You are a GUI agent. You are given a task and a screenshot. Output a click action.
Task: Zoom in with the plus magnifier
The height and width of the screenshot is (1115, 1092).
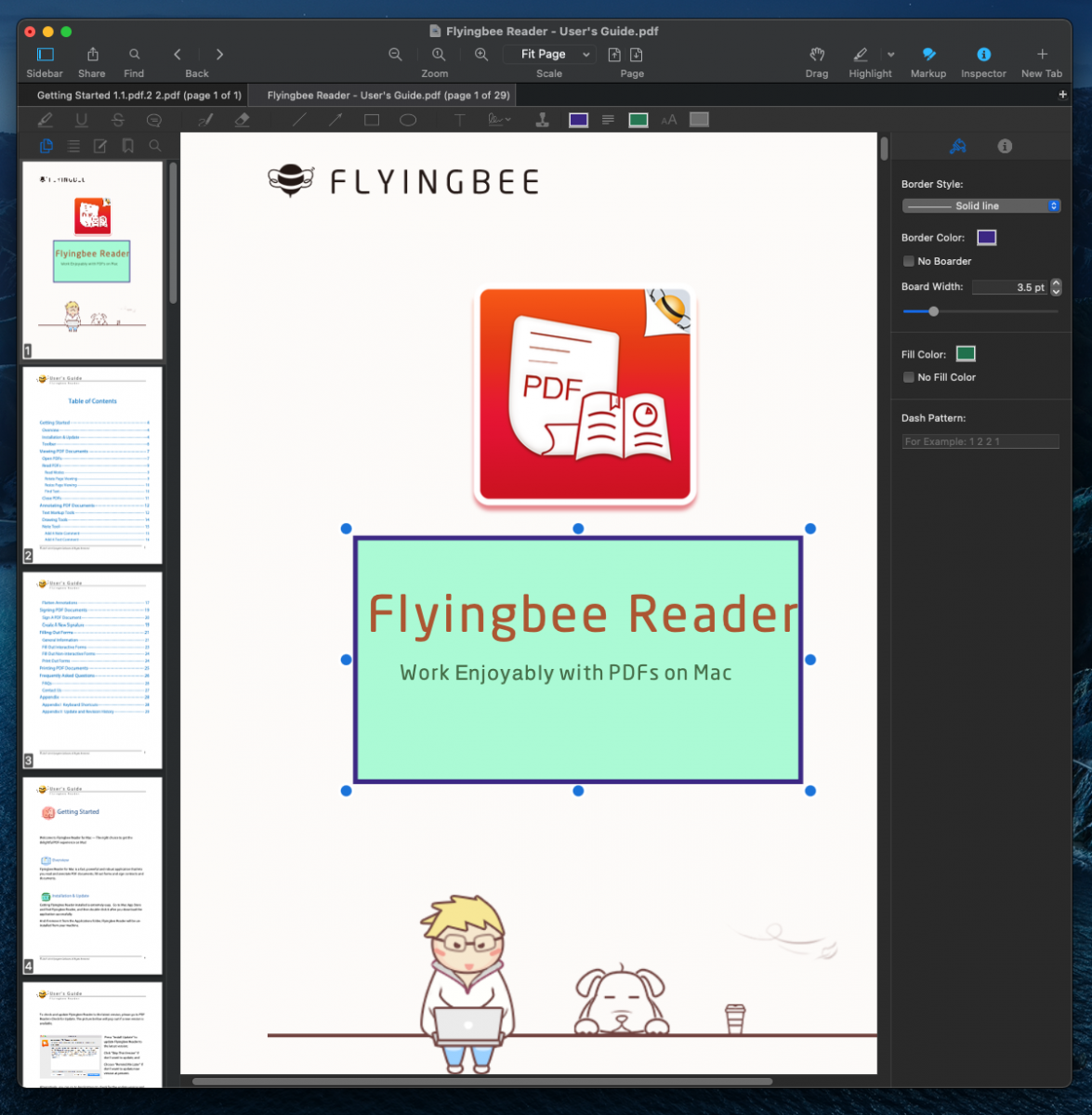click(481, 55)
